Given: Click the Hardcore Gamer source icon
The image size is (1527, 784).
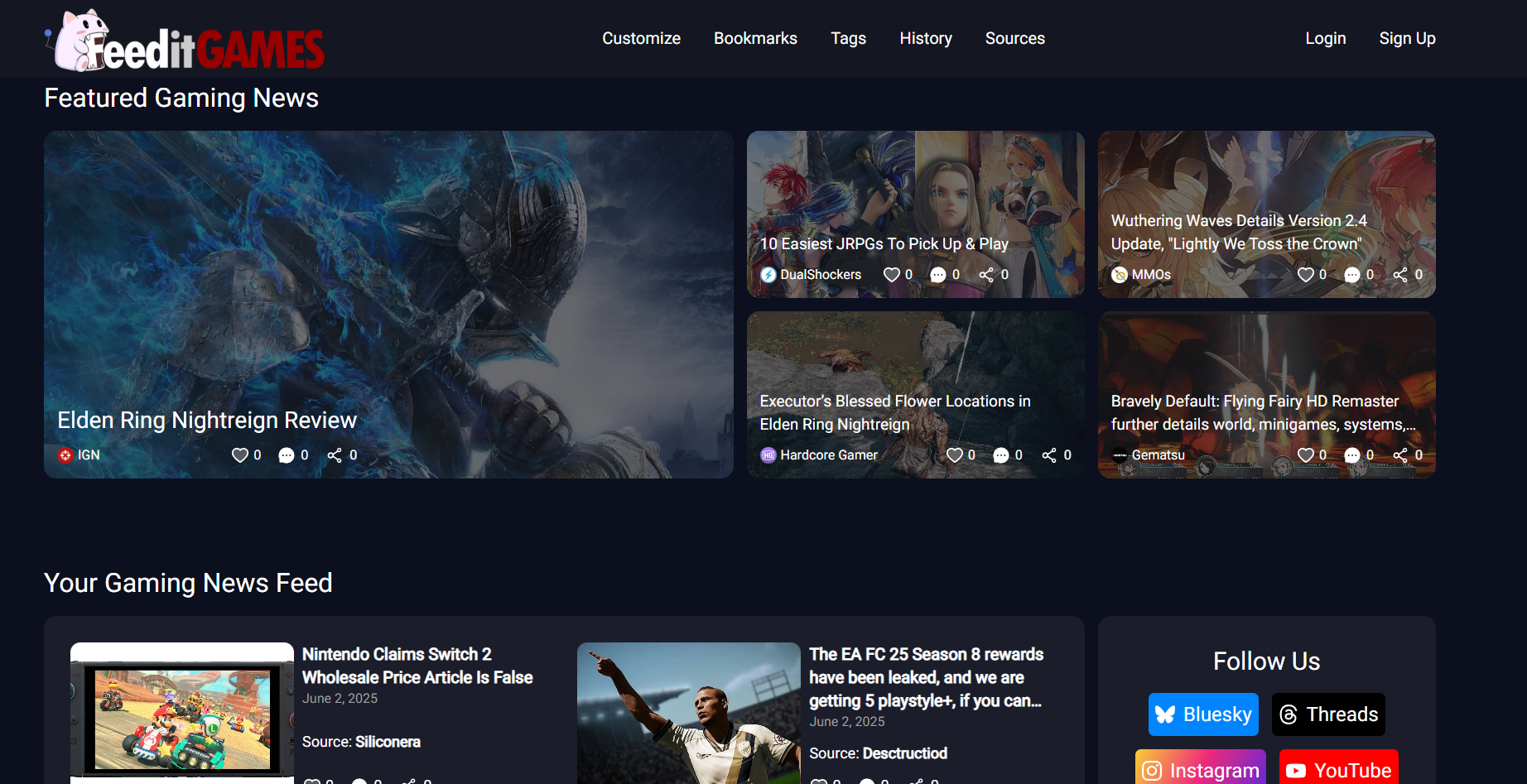Looking at the screenshot, I should tap(768, 455).
